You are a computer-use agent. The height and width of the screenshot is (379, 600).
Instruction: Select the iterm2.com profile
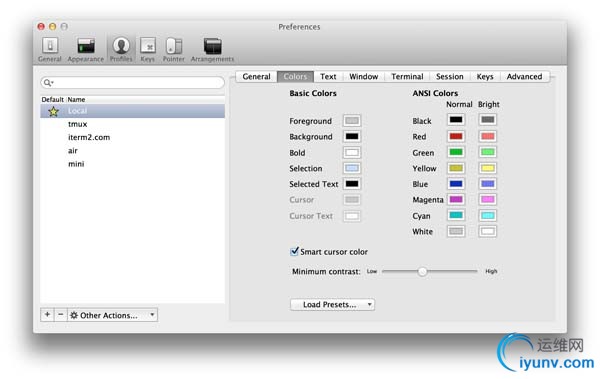click(x=132, y=137)
